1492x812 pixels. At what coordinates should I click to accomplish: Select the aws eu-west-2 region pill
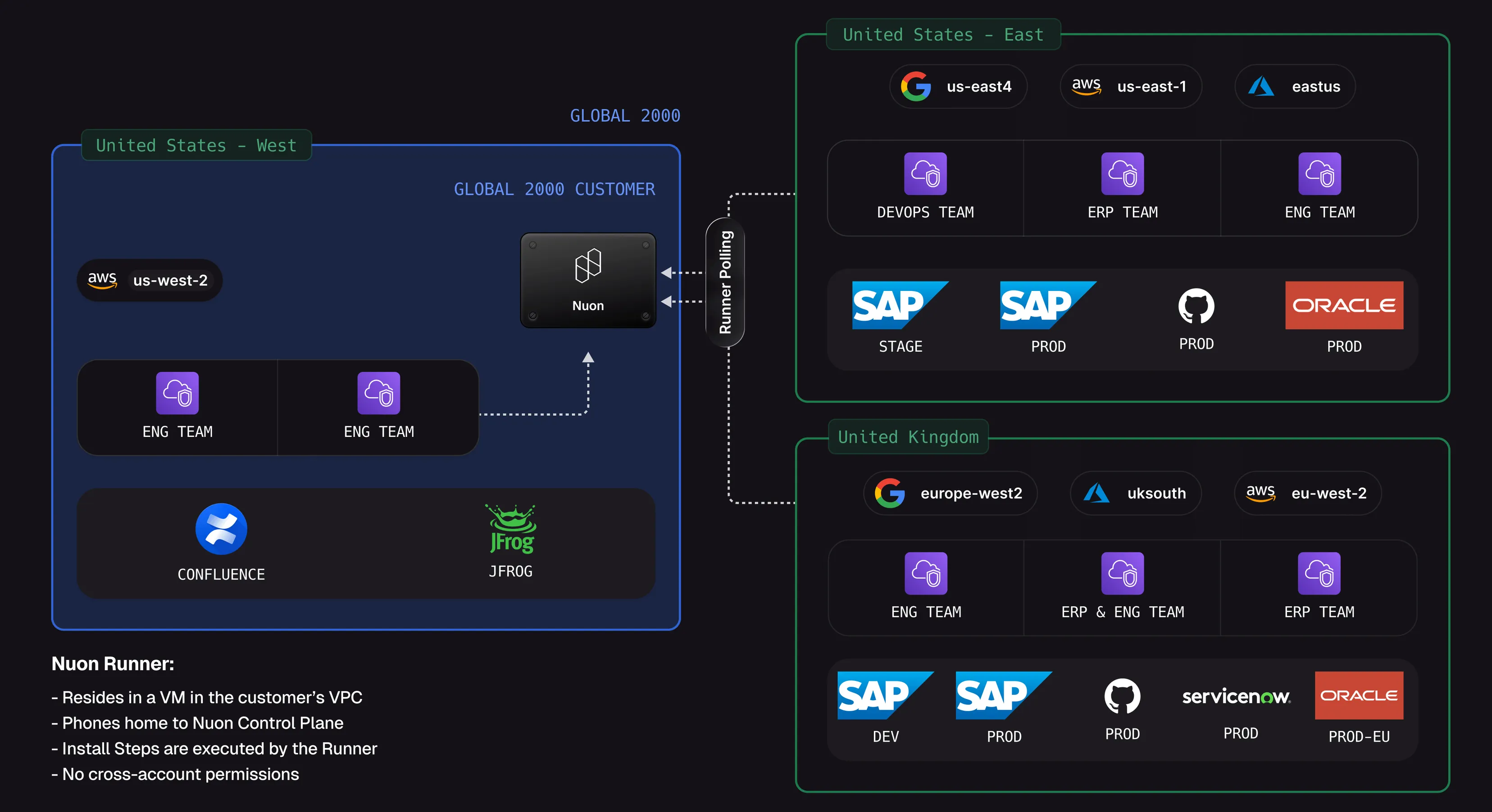pos(1307,494)
